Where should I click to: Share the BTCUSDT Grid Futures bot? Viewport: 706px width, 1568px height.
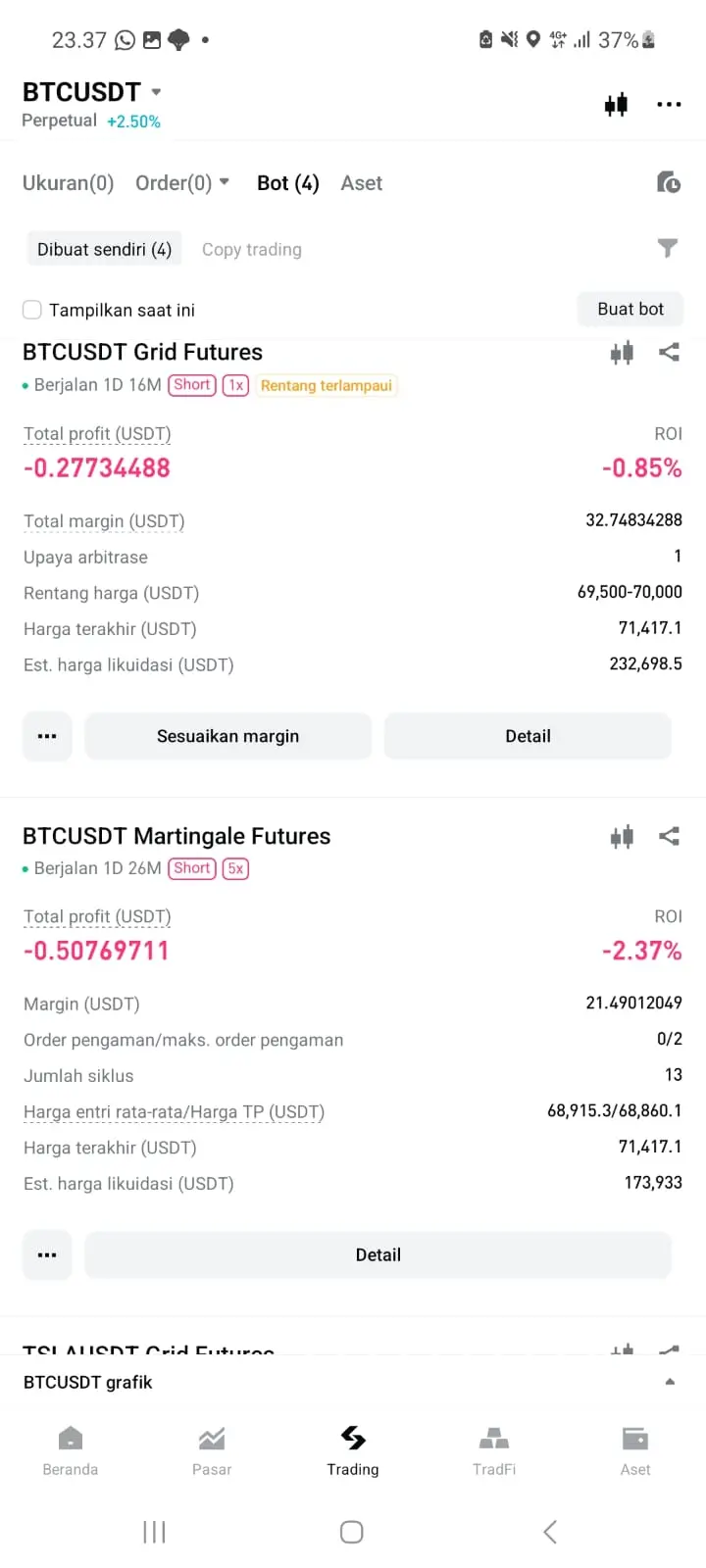669,352
